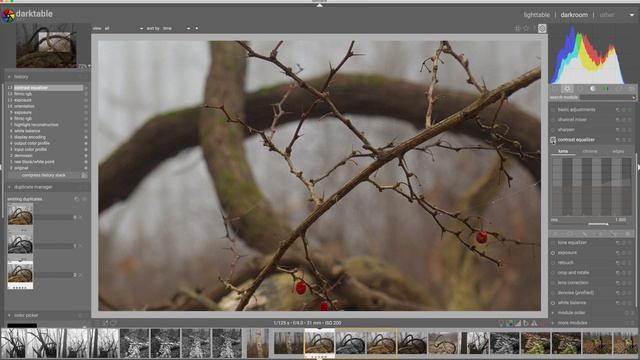Click the black color picker swatch

pyautogui.click(x=22, y=325)
